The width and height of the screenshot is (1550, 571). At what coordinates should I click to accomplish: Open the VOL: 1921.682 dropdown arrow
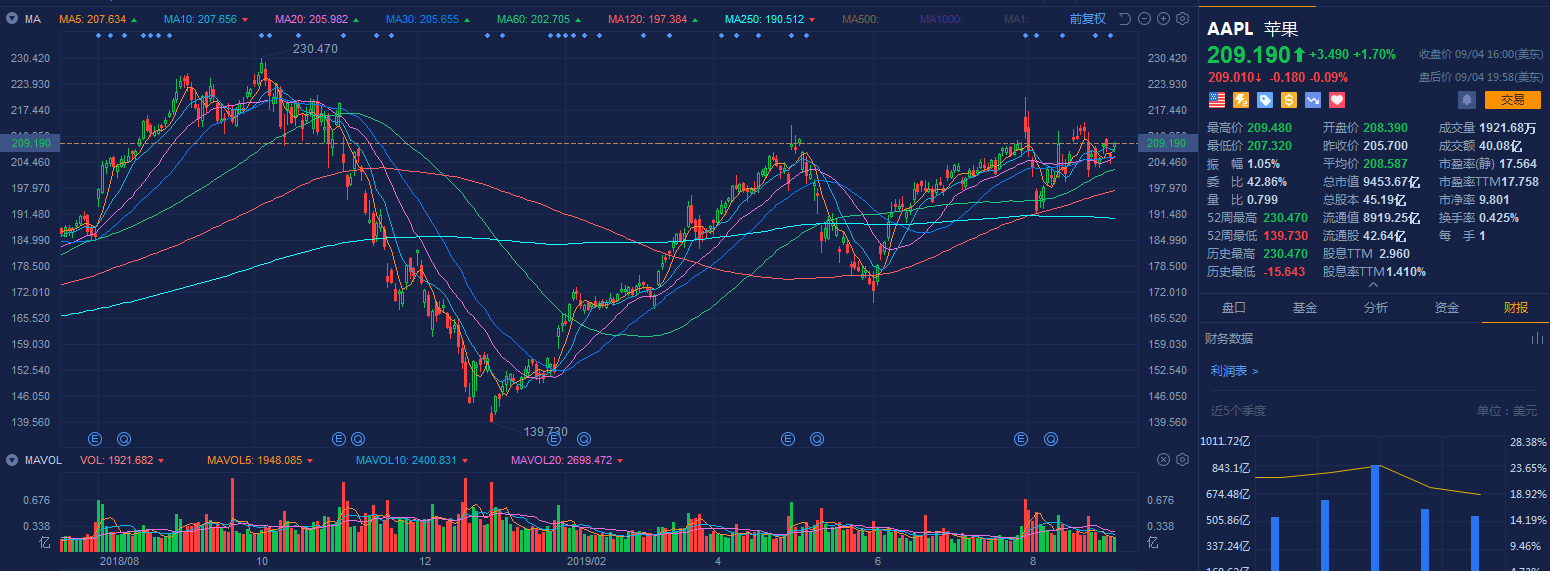coord(161,461)
